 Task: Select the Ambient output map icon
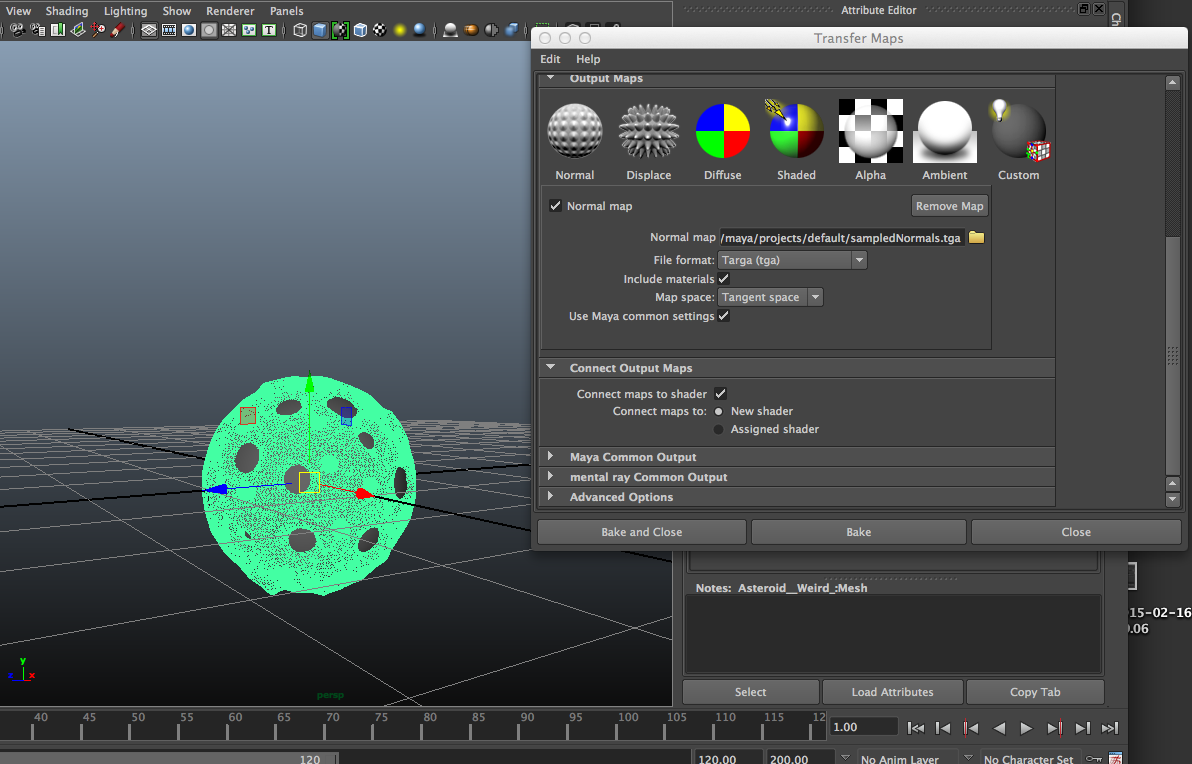[x=944, y=131]
